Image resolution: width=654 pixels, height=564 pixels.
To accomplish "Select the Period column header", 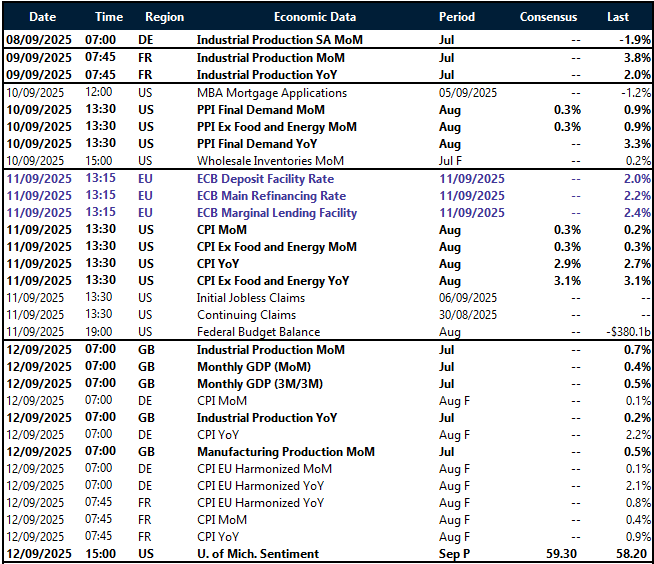I will pos(458,17).
